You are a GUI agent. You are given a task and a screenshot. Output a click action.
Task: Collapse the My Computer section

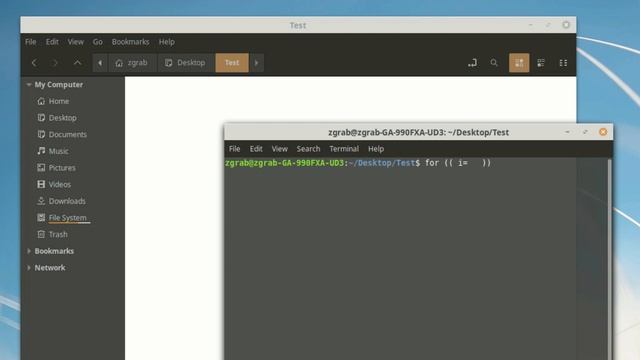click(29, 84)
